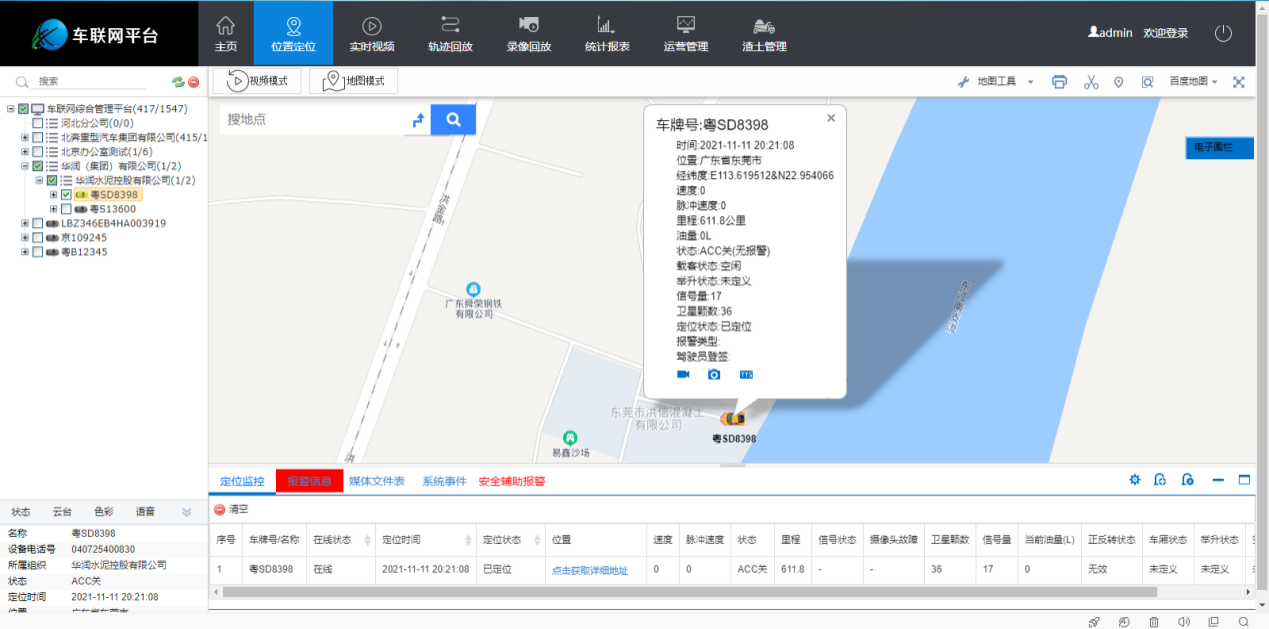The image size is (1269, 629).
Task: Click the green refresh icon in tree panel
Action: [178, 82]
